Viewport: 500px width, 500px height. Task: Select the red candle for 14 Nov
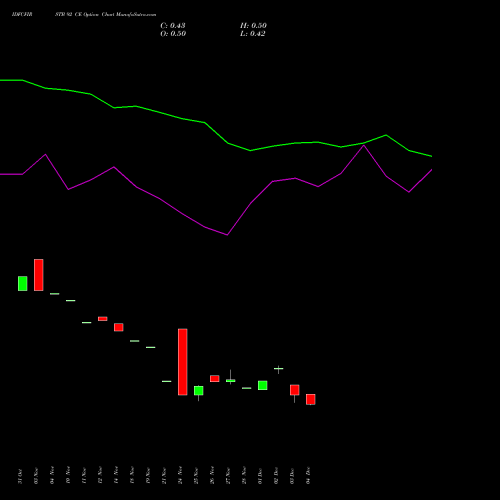coord(119,327)
